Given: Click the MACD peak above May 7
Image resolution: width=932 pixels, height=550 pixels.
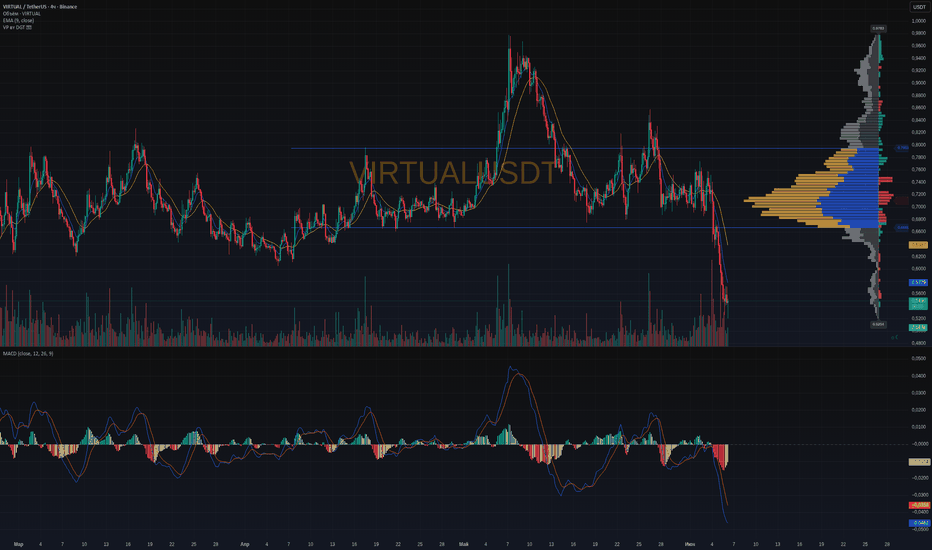Looking at the screenshot, I should coord(511,369).
